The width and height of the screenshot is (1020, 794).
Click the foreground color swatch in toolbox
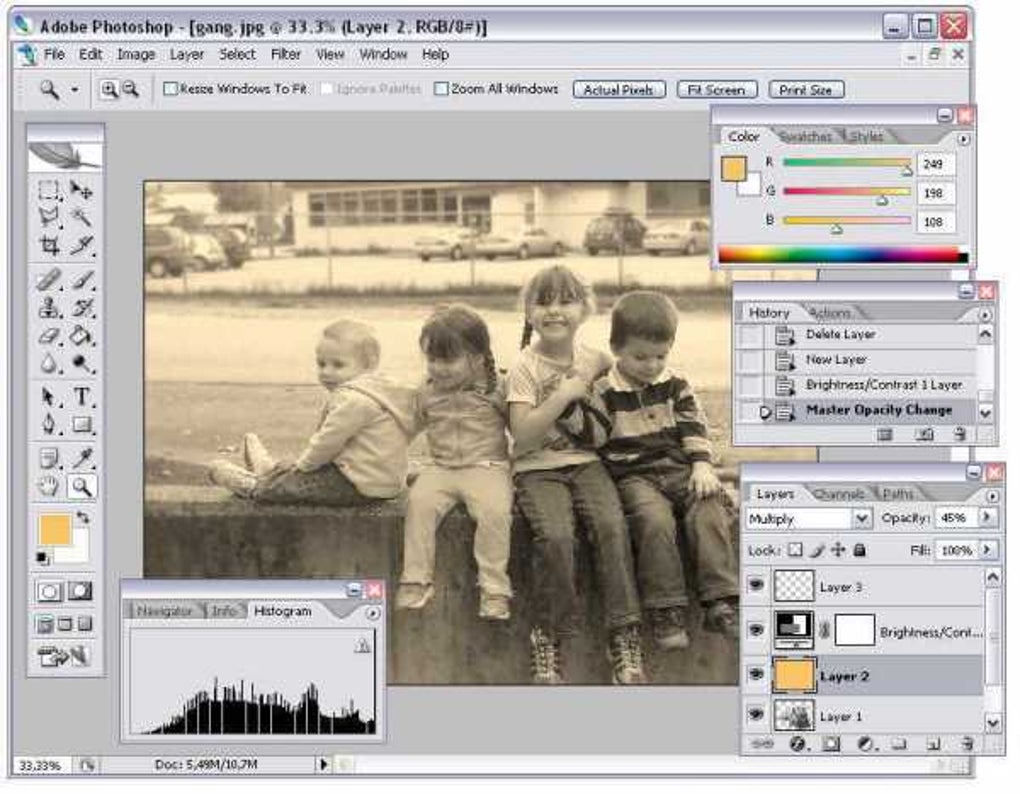point(54,529)
